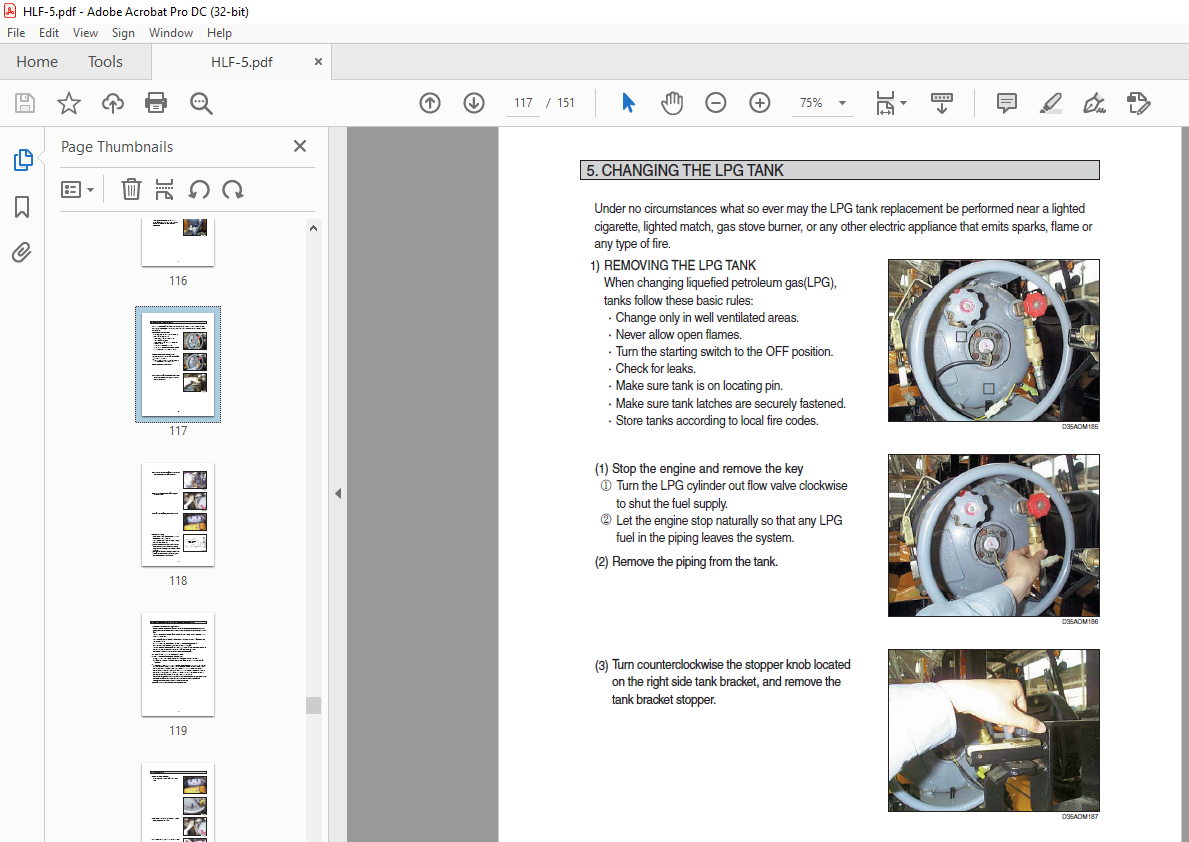The height and width of the screenshot is (842, 1189).
Task: Zoom out with minus button
Action: click(715, 102)
